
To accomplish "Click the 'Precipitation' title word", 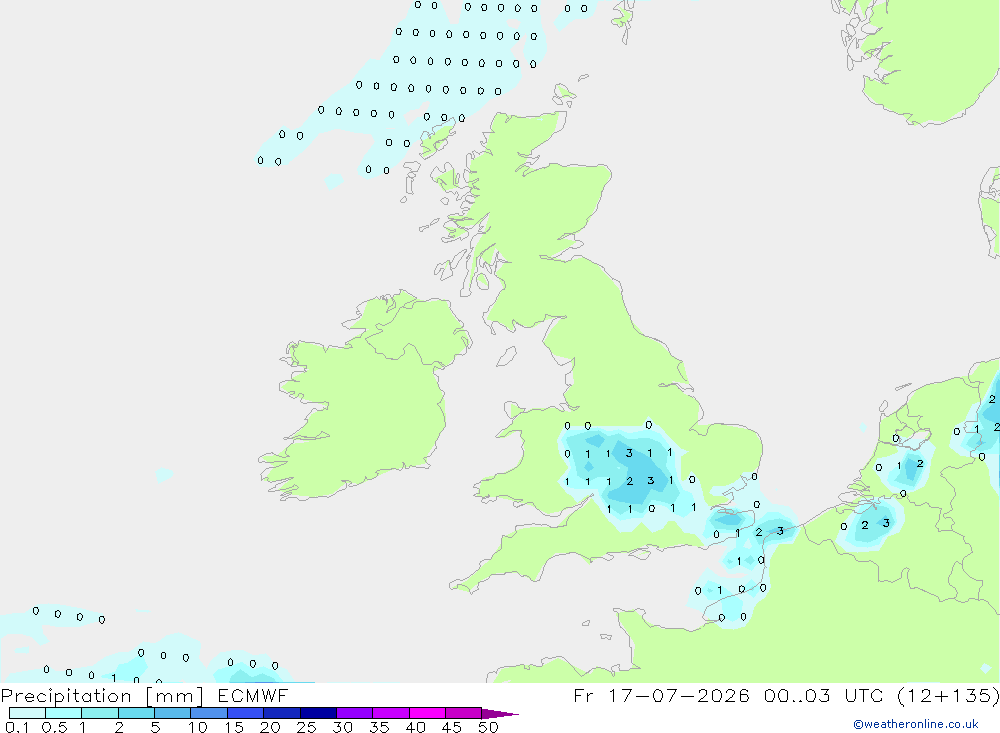I will [66, 696].
